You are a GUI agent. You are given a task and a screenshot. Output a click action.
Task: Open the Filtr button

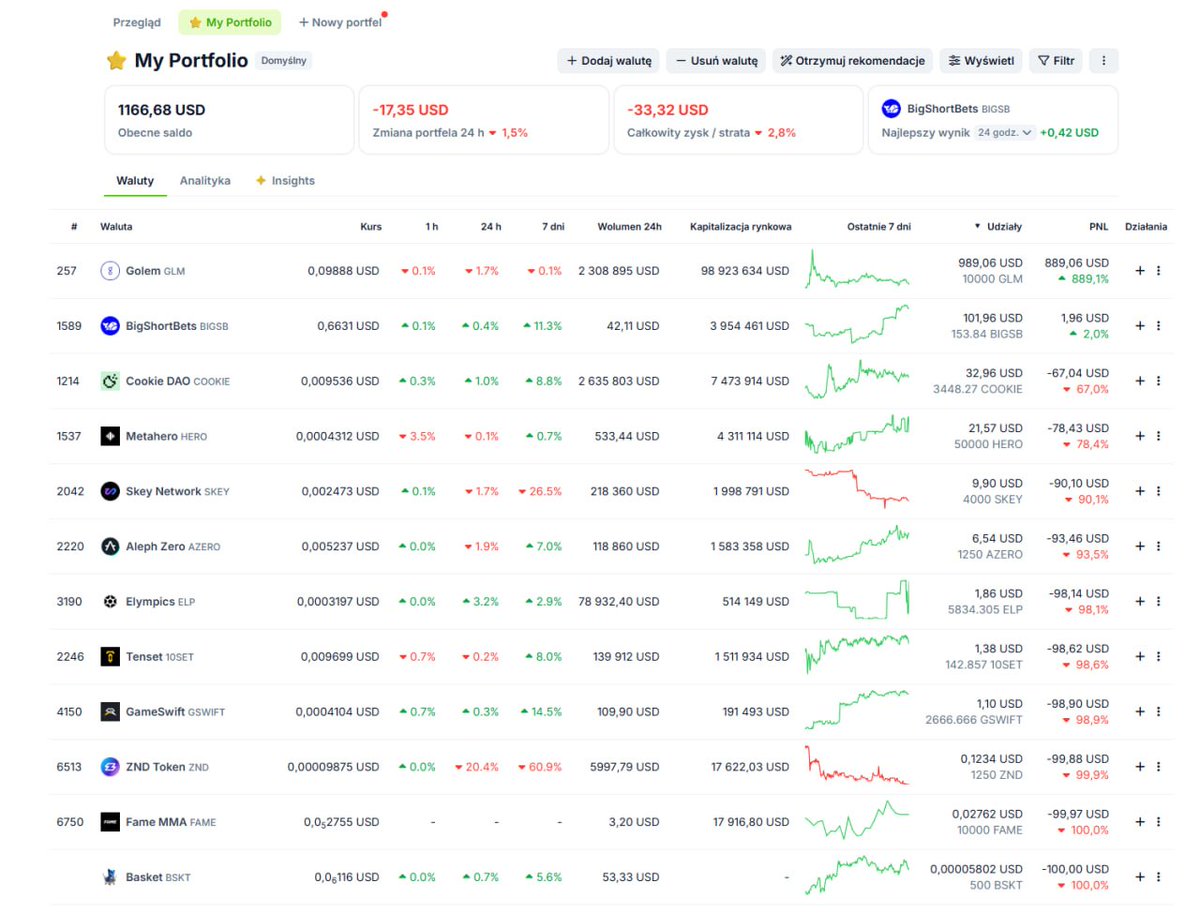point(1057,61)
